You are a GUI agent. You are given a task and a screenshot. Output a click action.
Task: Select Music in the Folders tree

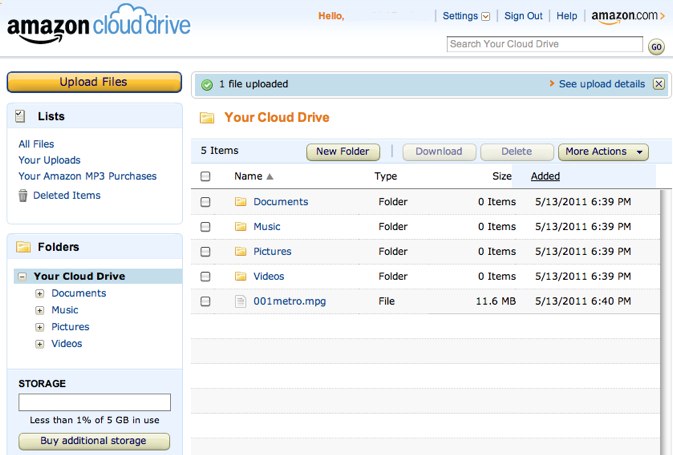[65, 310]
